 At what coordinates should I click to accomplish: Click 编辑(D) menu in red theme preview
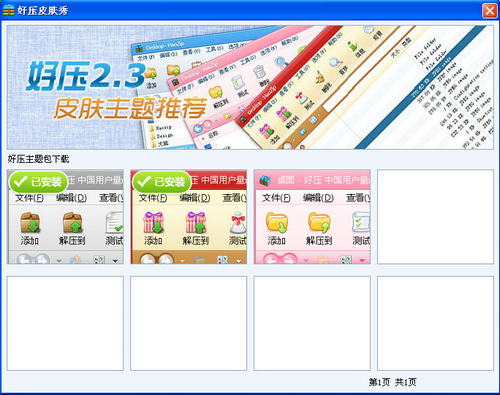pos(195,198)
